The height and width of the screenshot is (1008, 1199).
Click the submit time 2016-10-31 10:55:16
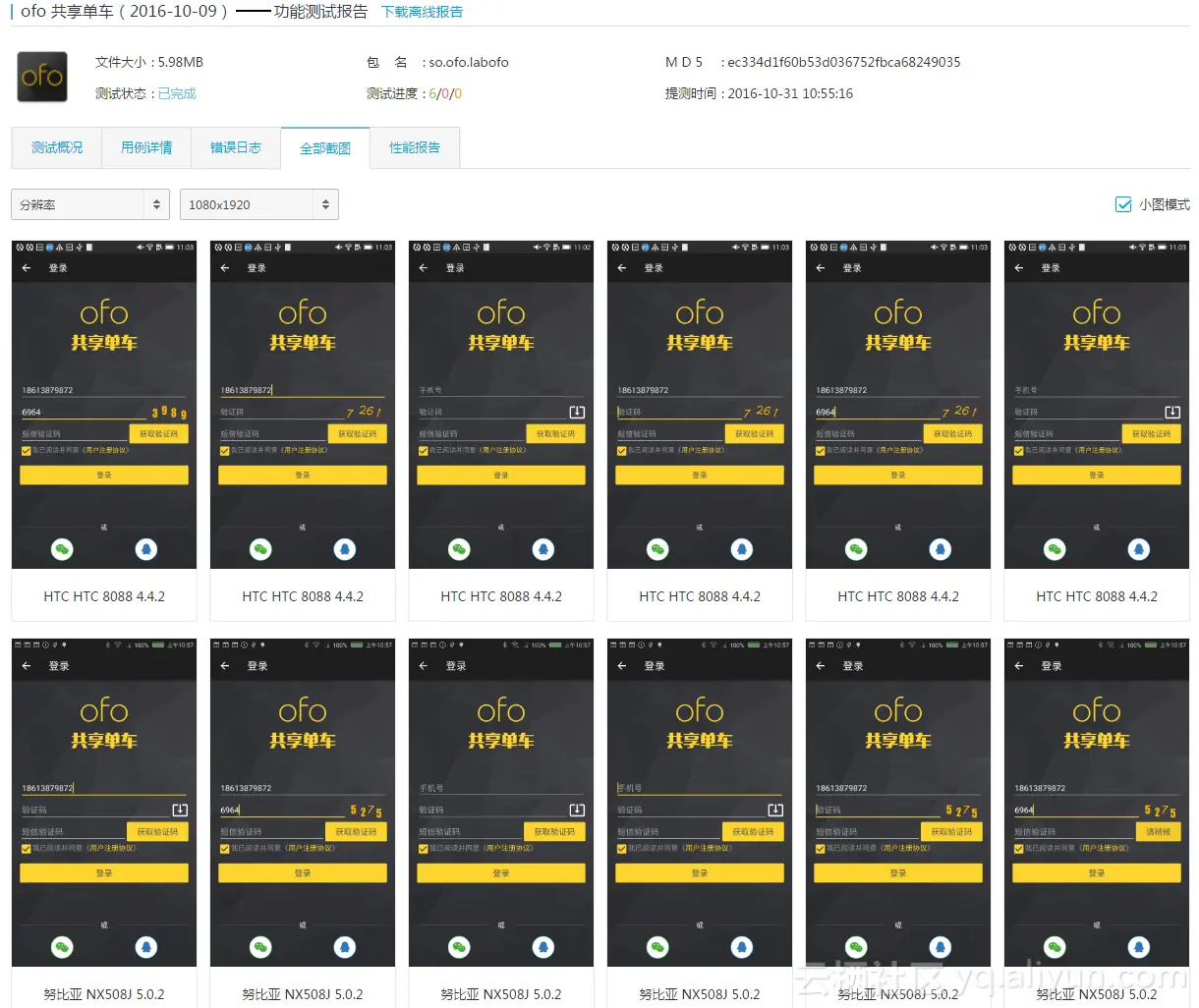[x=790, y=93]
